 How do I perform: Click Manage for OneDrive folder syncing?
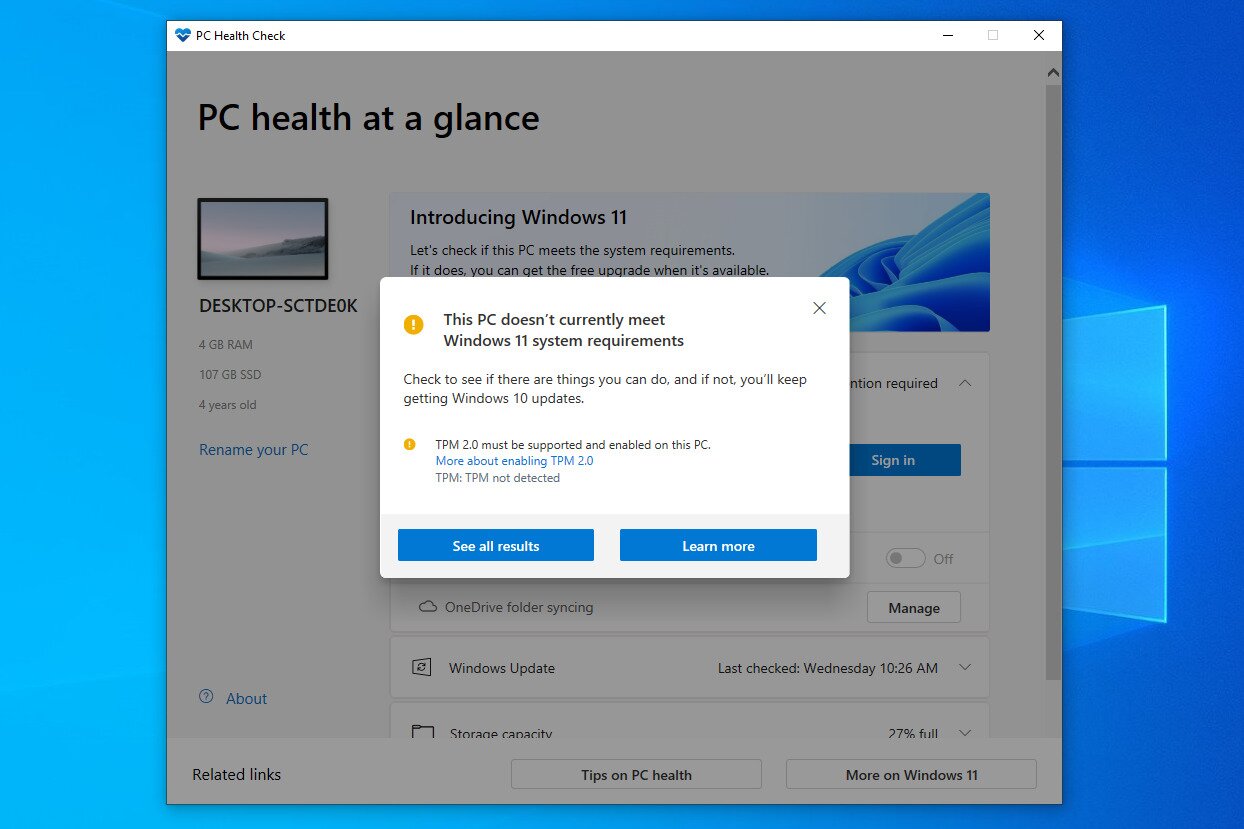pyautogui.click(x=913, y=607)
